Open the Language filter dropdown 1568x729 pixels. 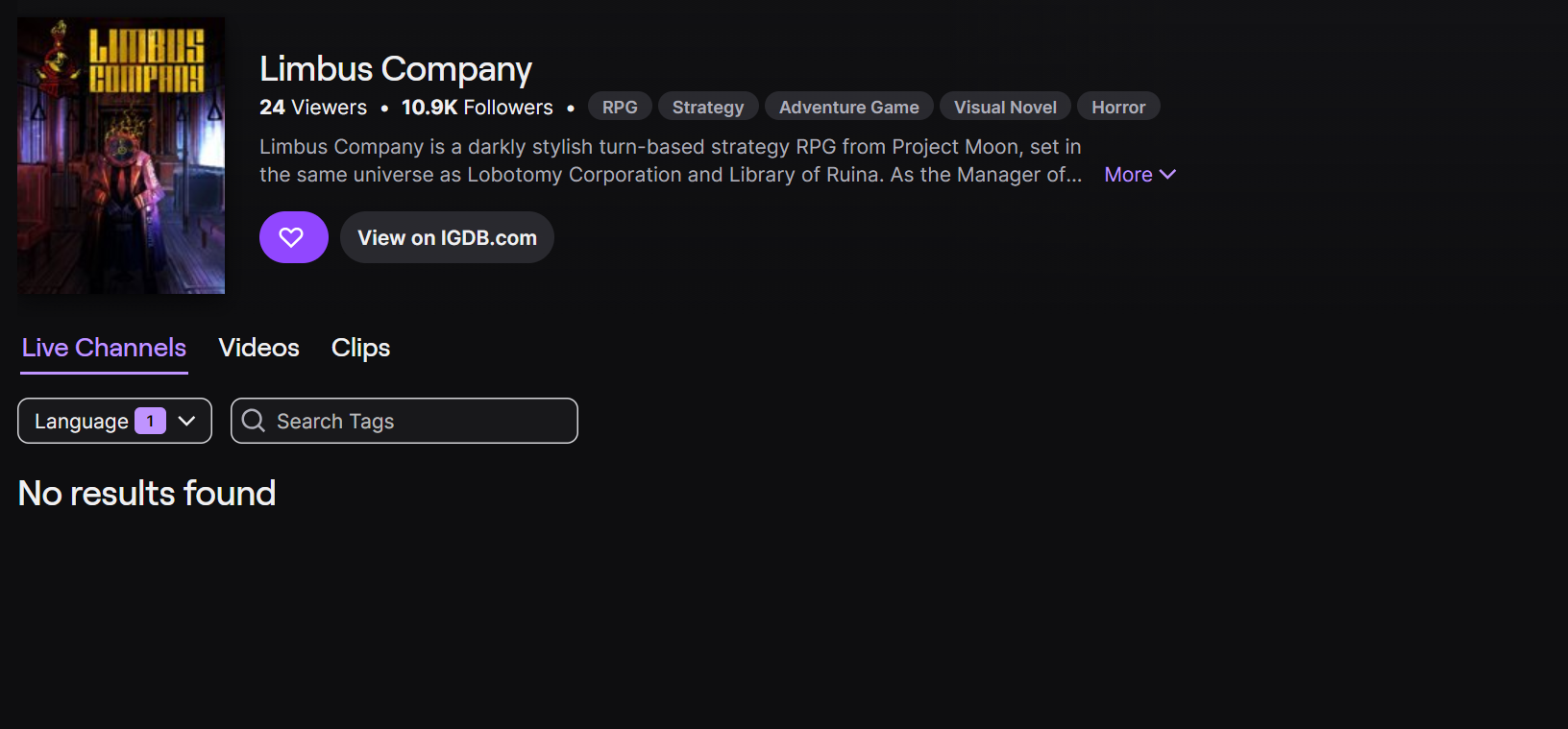(114, 421)
